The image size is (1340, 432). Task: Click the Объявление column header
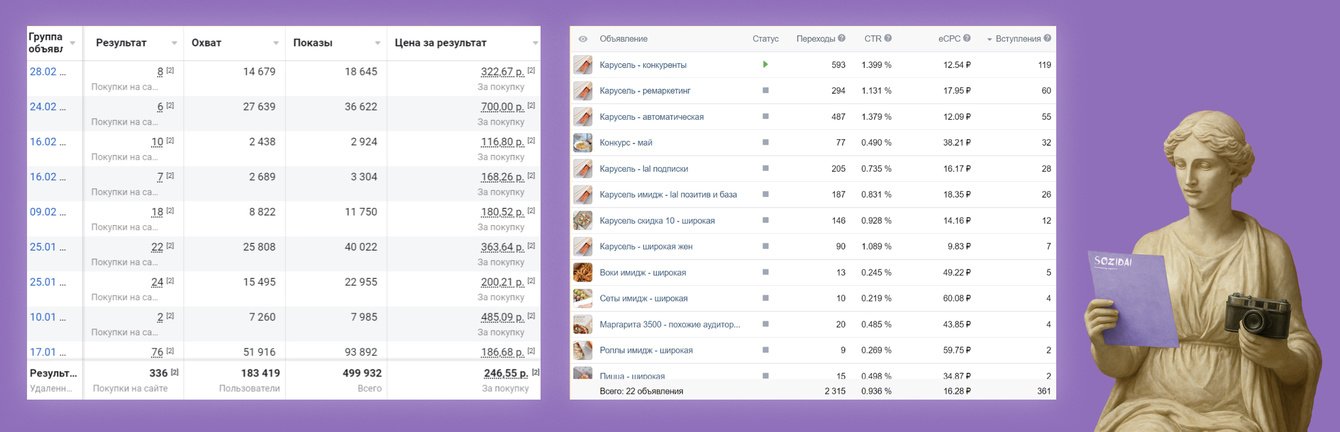tap(624, 39)
